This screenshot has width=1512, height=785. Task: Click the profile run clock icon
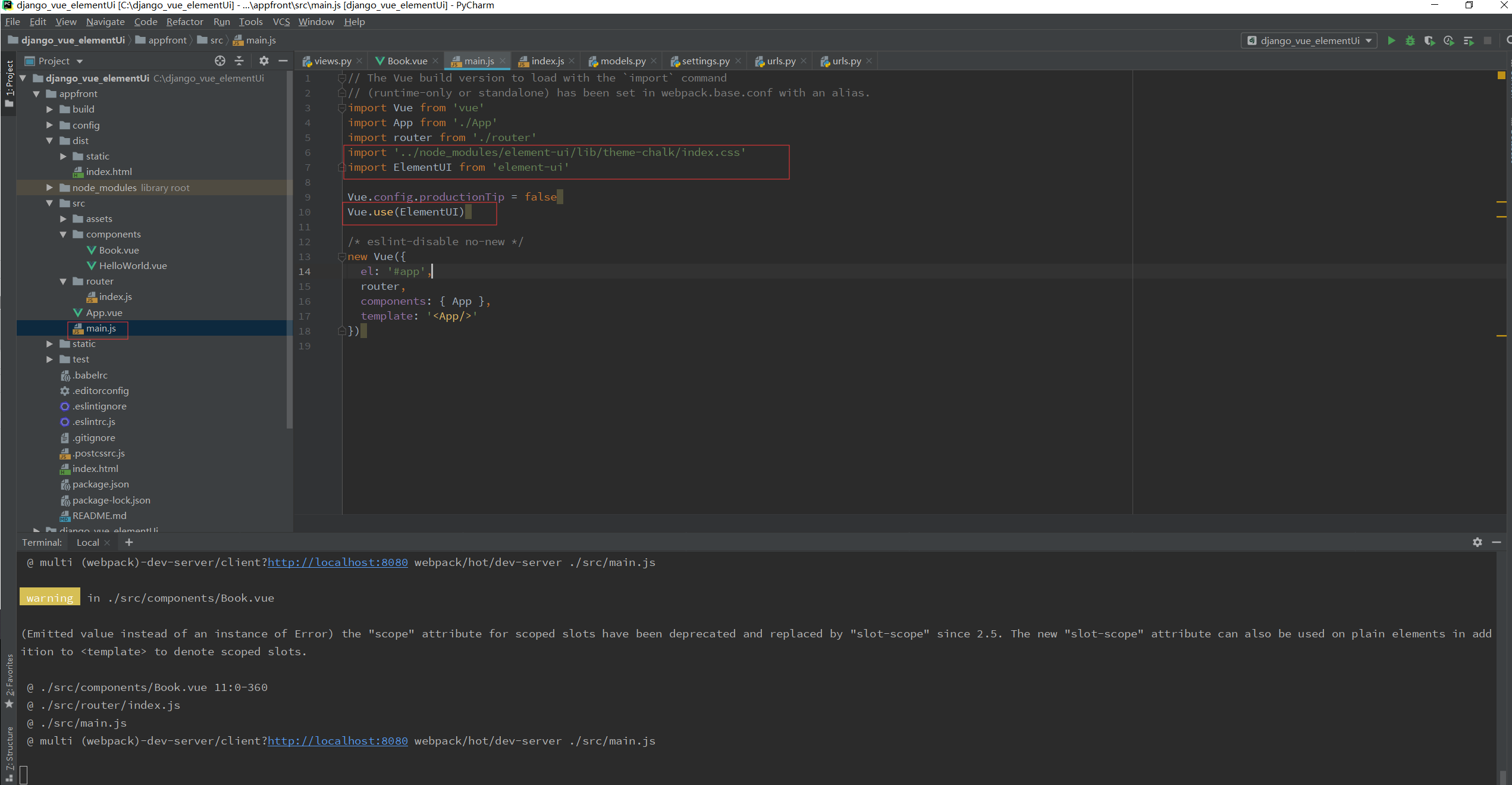(1449, 40)
